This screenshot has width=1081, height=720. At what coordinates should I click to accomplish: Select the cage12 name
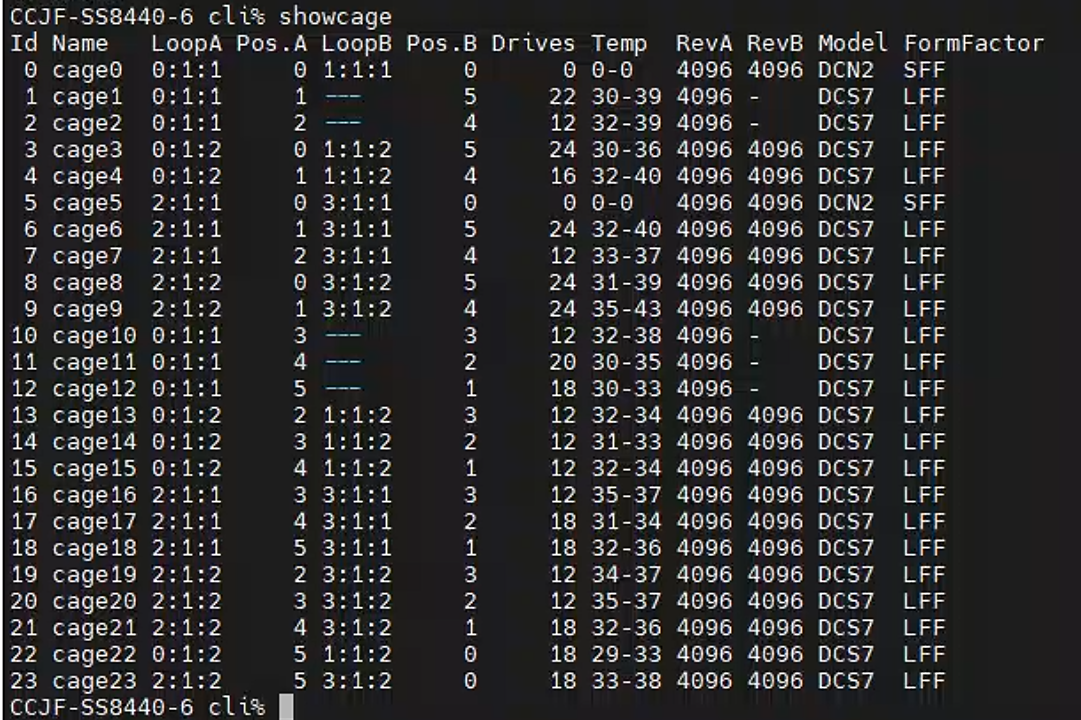(94, 388)
